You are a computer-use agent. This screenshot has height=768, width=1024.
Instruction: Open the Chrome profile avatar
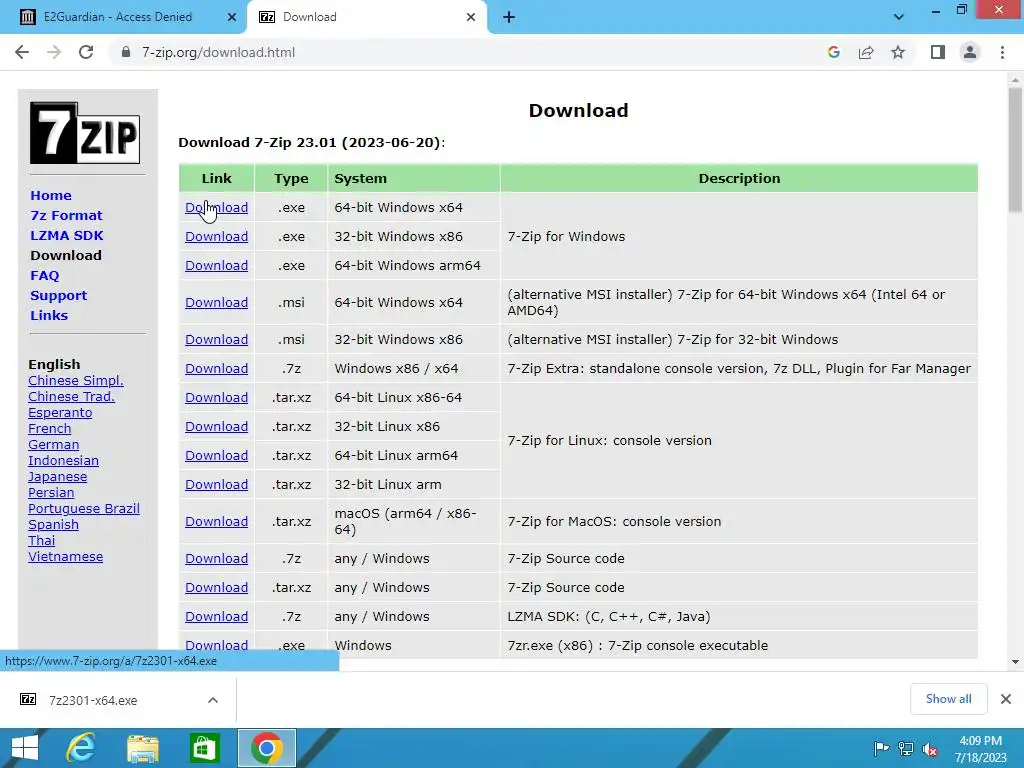point(970,52)
